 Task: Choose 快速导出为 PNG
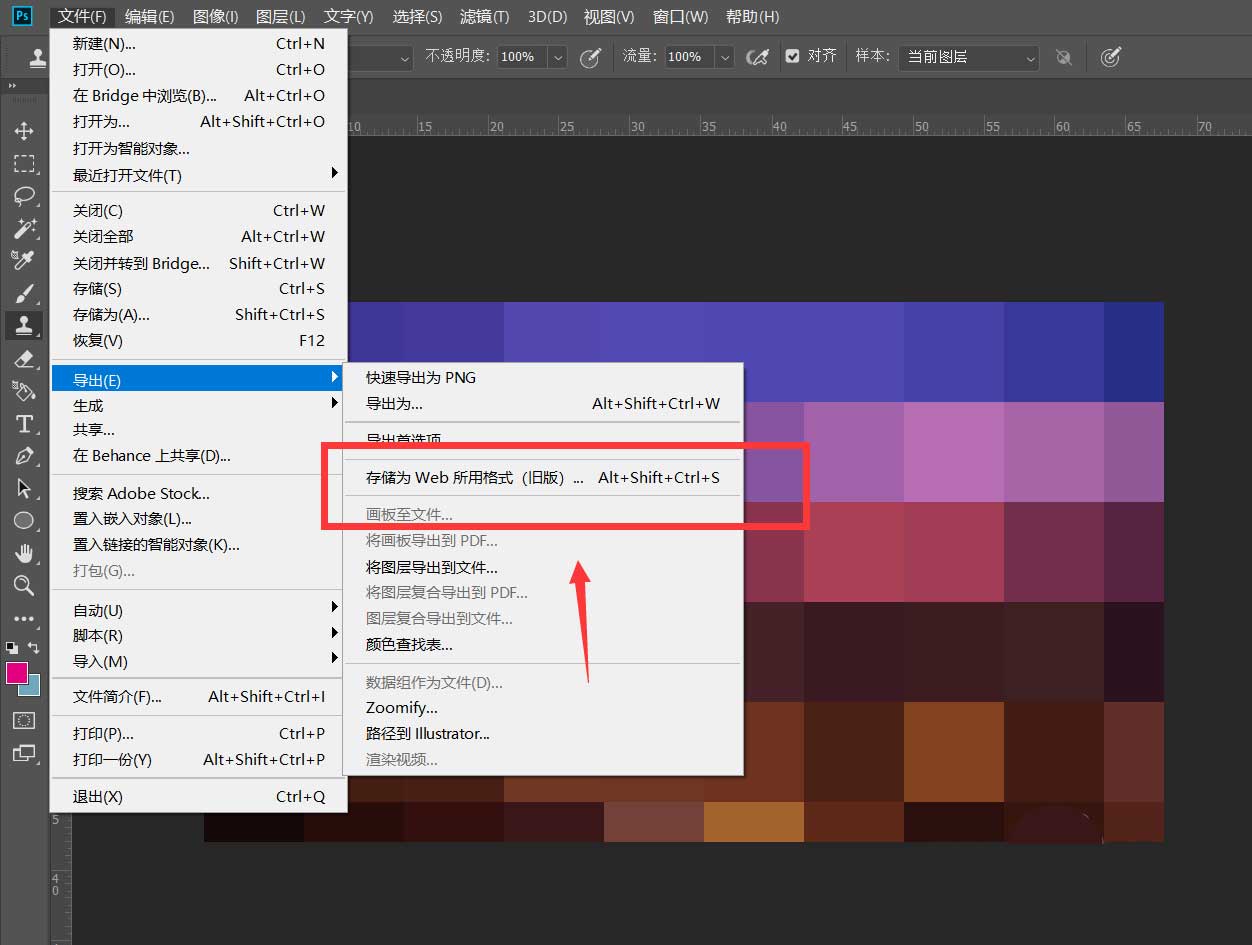click(x=543, y=377)
